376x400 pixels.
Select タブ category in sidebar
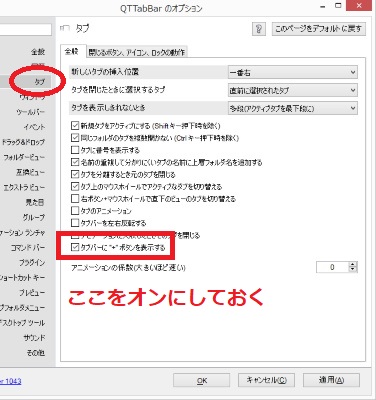[40, 82]
